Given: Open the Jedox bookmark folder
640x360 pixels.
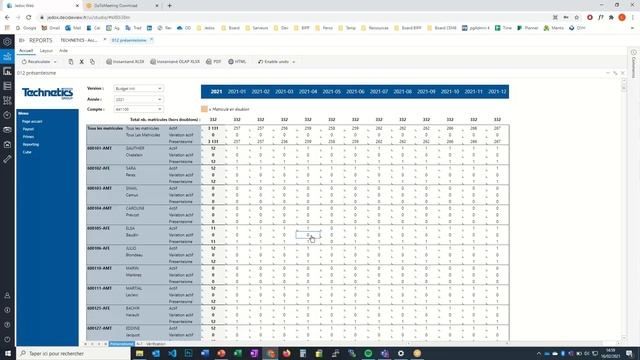Looking at the screenshot, I should [205, 28].
